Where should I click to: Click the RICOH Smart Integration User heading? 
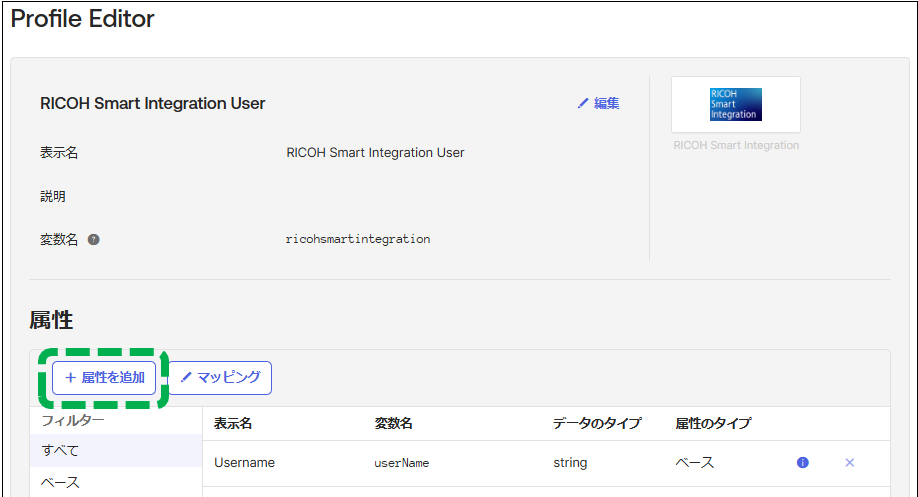152,104
